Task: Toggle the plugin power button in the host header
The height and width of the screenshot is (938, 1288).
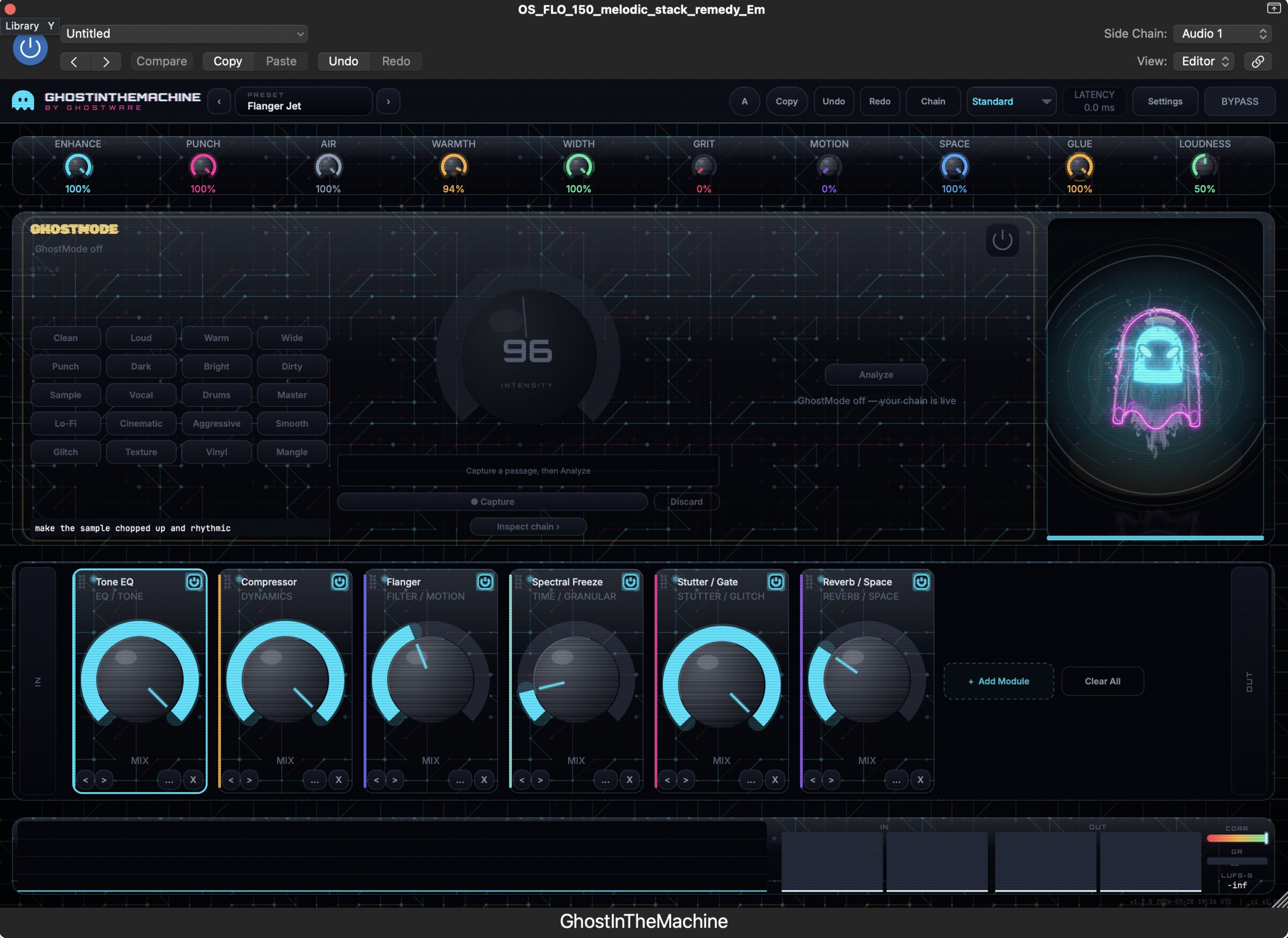Action: pos(30,49)
